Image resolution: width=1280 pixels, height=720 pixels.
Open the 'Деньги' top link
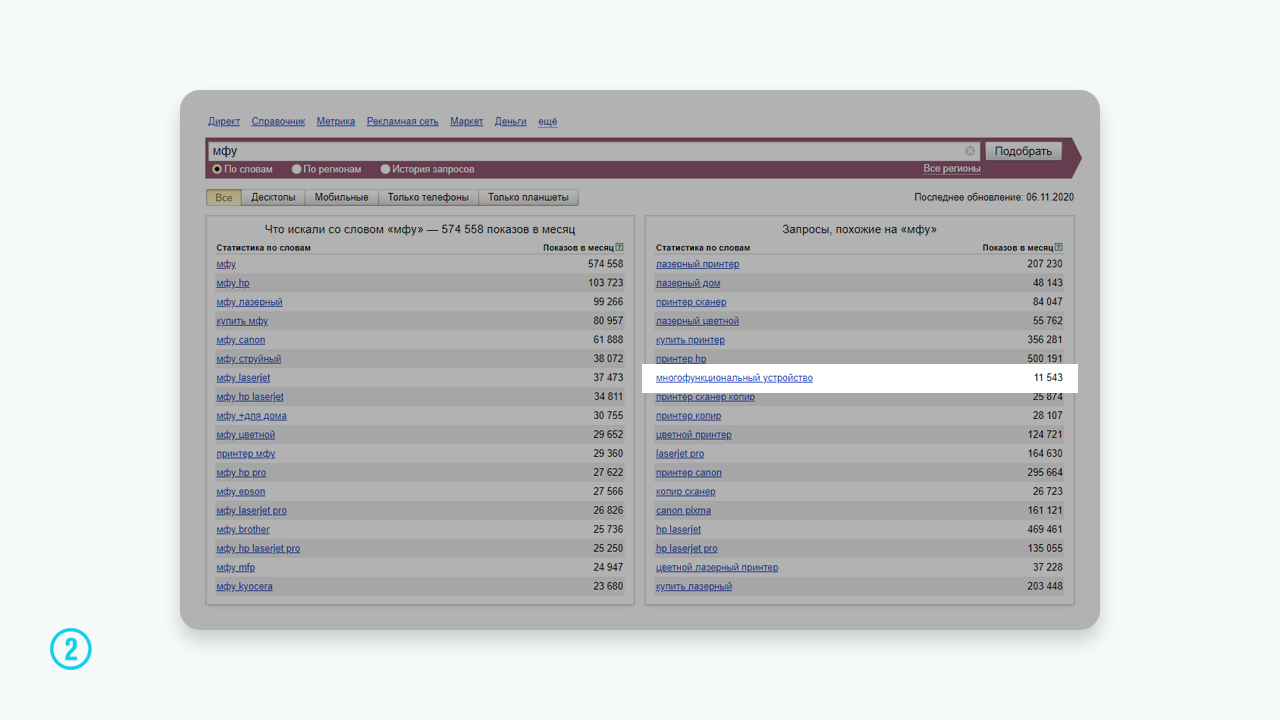click(x=510, y=121)
